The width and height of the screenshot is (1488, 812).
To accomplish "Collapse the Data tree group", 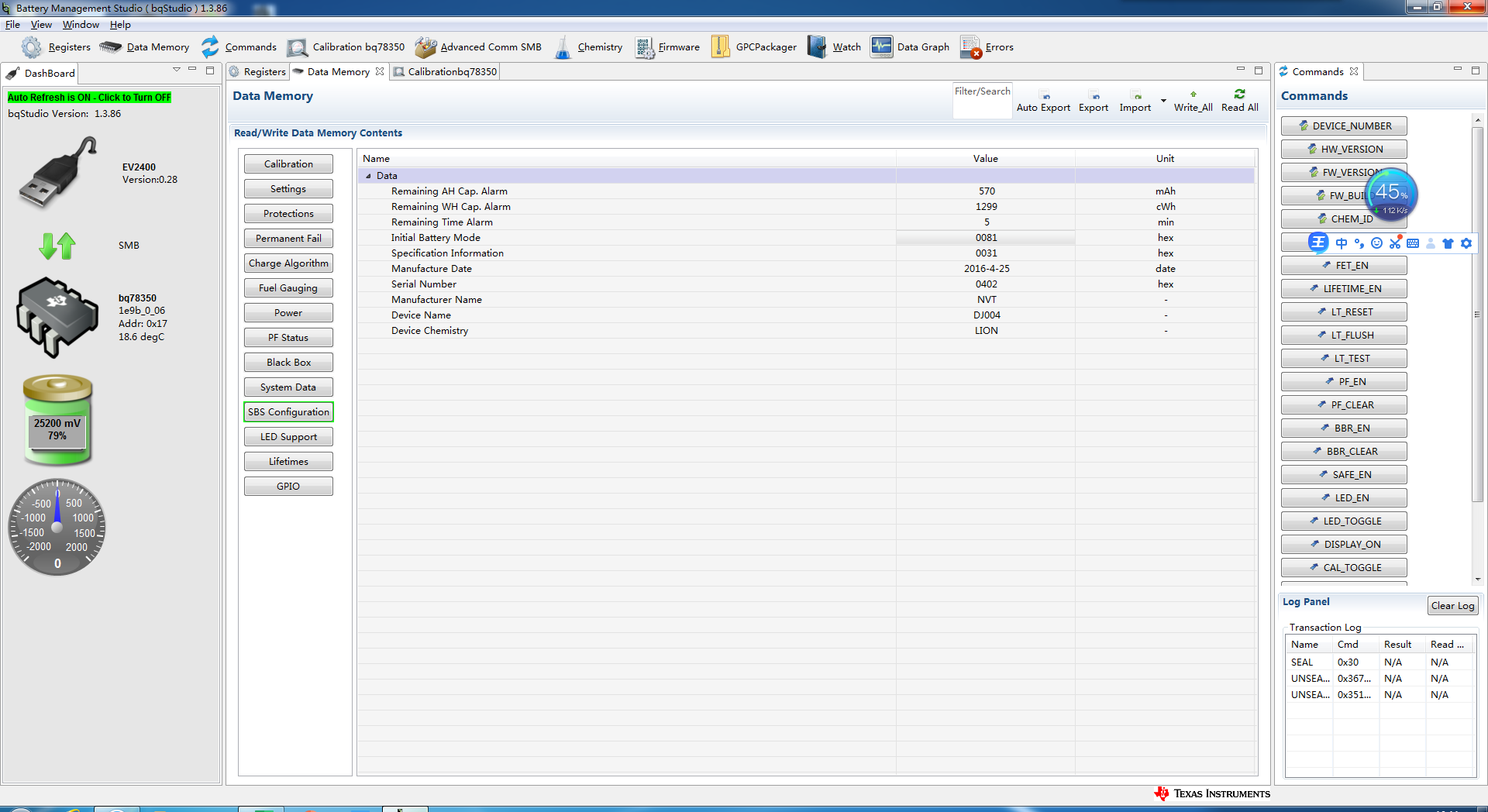I will point(368,176).
